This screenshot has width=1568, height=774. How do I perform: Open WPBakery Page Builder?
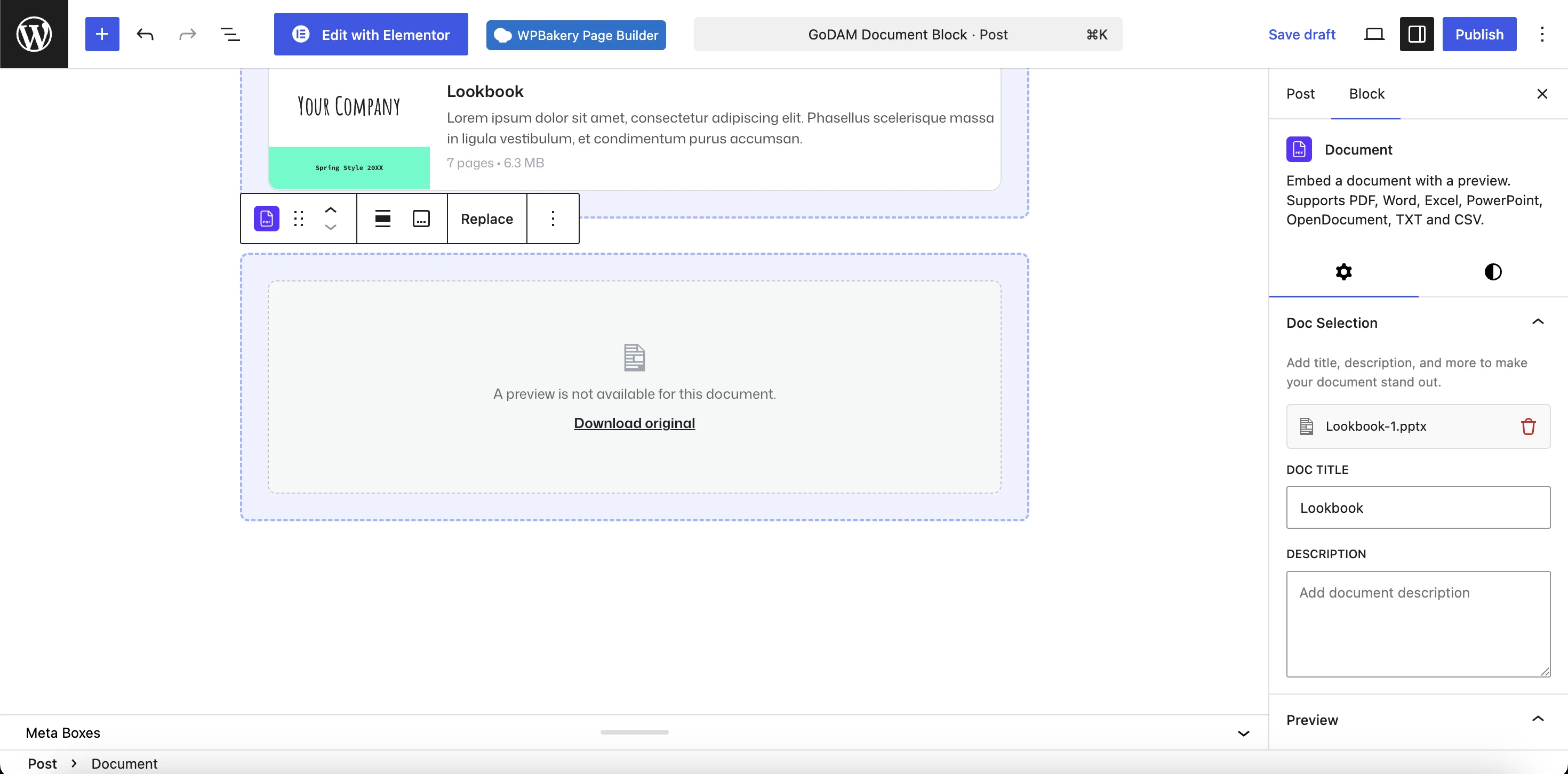pos(576,35)
